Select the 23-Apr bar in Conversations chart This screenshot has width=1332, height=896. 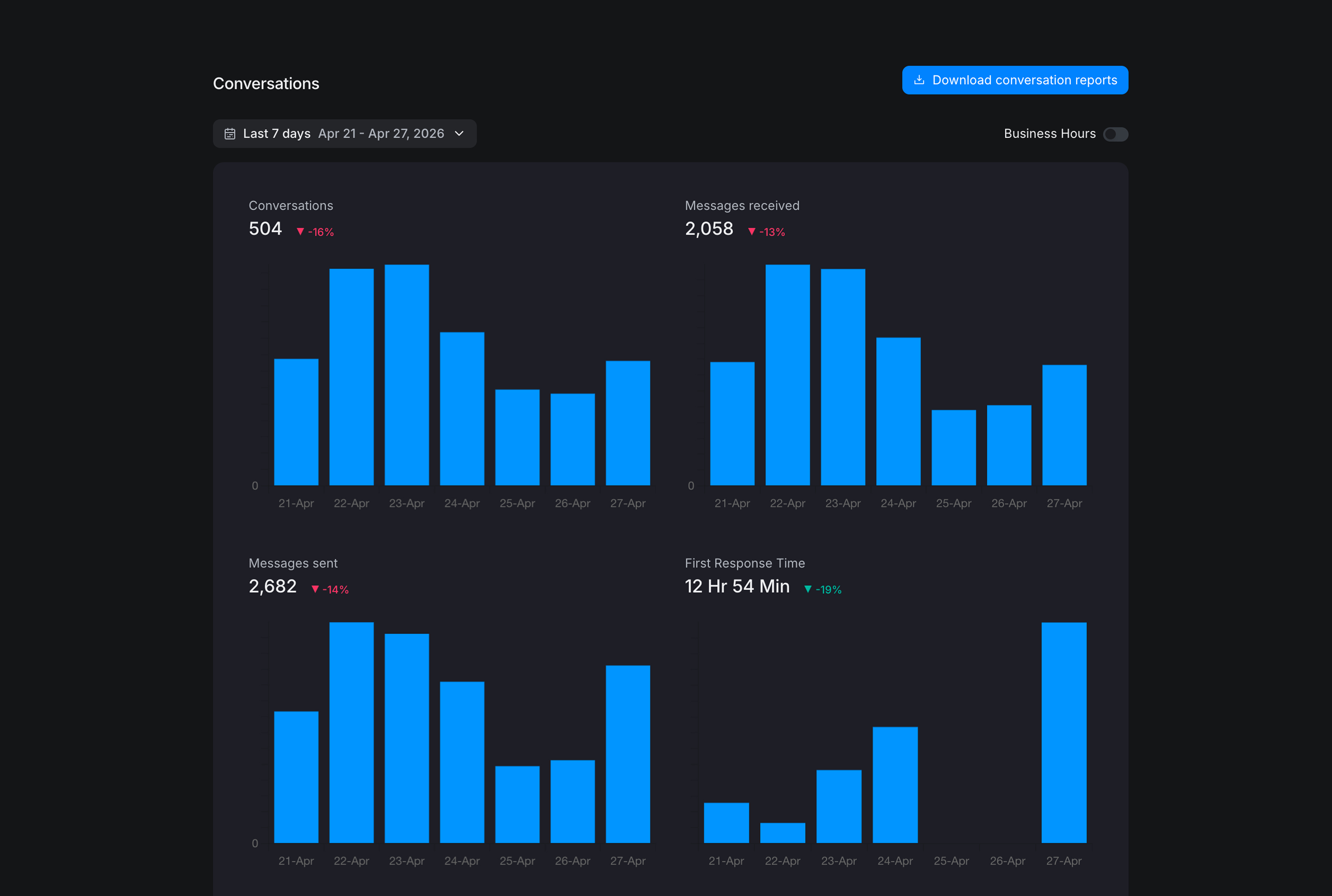point(407,375)
